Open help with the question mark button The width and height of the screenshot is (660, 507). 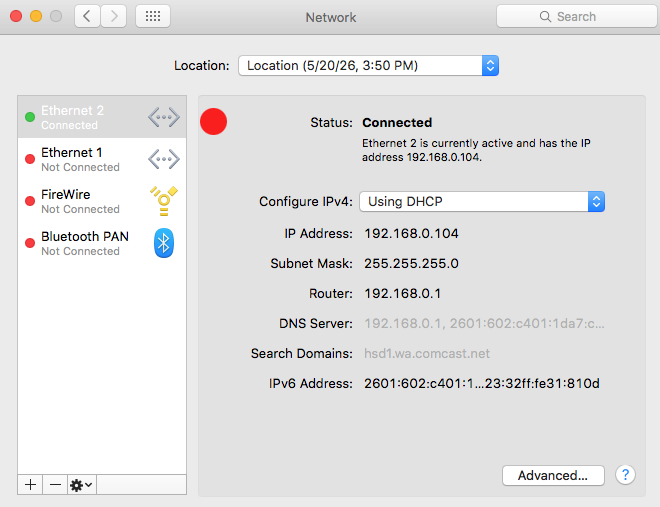click(625, 475)
